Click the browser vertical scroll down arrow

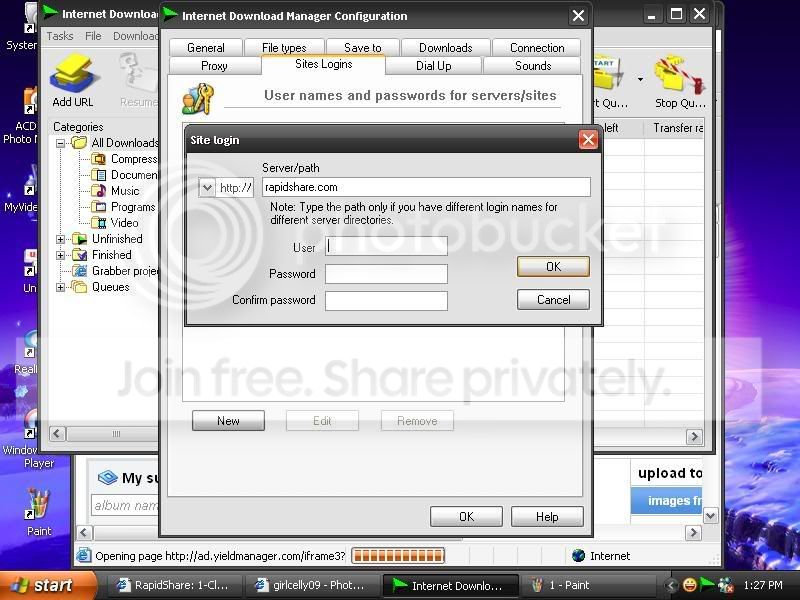(x=710, y=516)
